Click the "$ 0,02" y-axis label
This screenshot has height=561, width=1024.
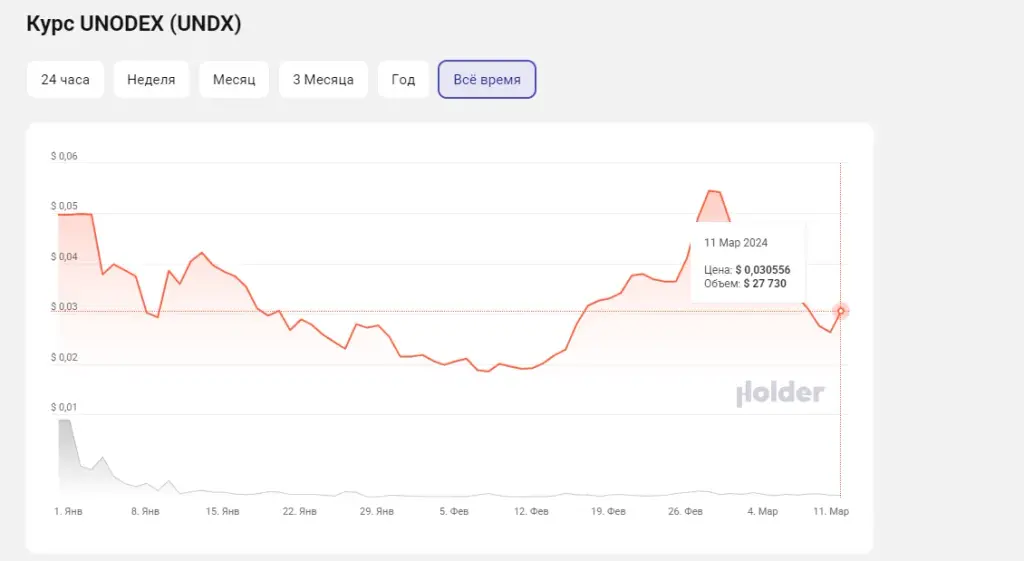(64, 357)
